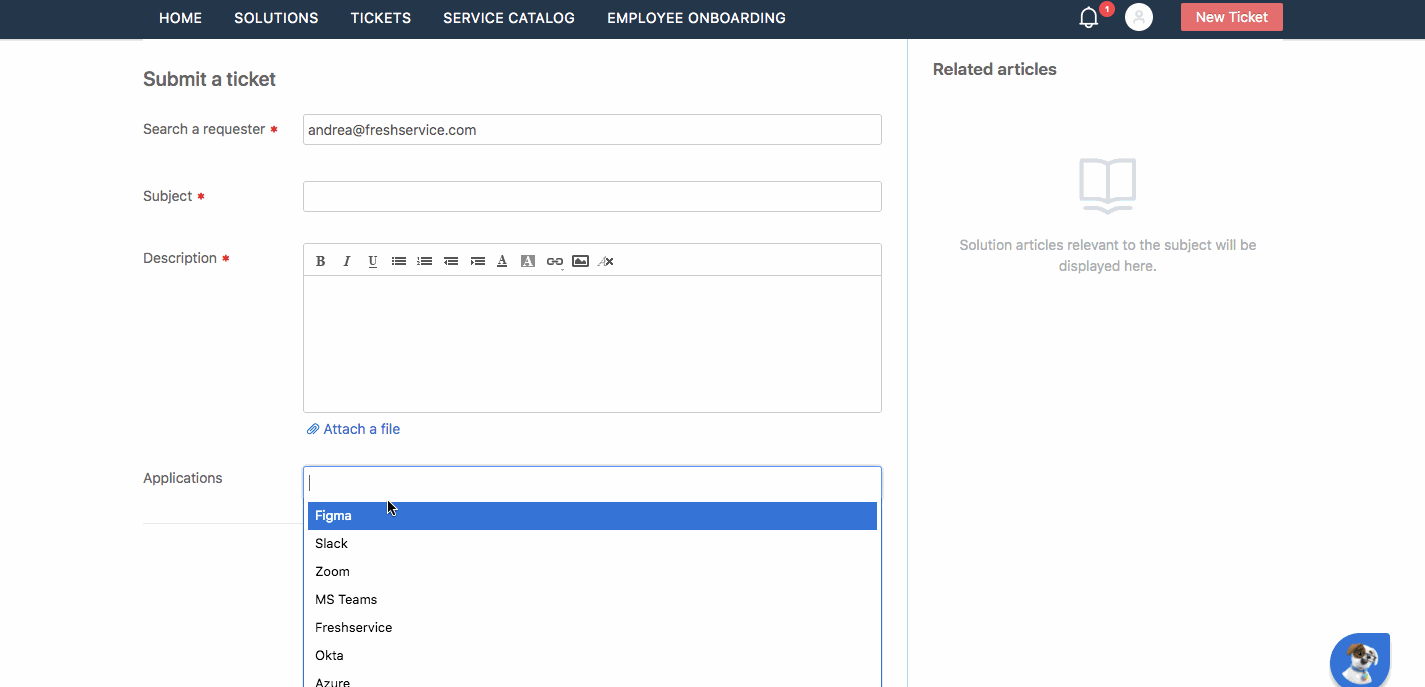Select Freshservice from the Applications list
1425x687 pixels.
[592, 628]
